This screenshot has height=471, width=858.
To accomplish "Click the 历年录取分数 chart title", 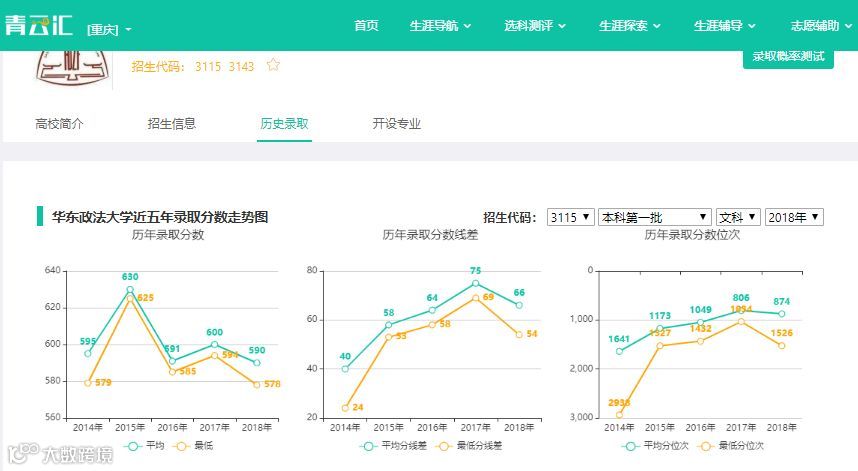I will [x=168, y=235].
